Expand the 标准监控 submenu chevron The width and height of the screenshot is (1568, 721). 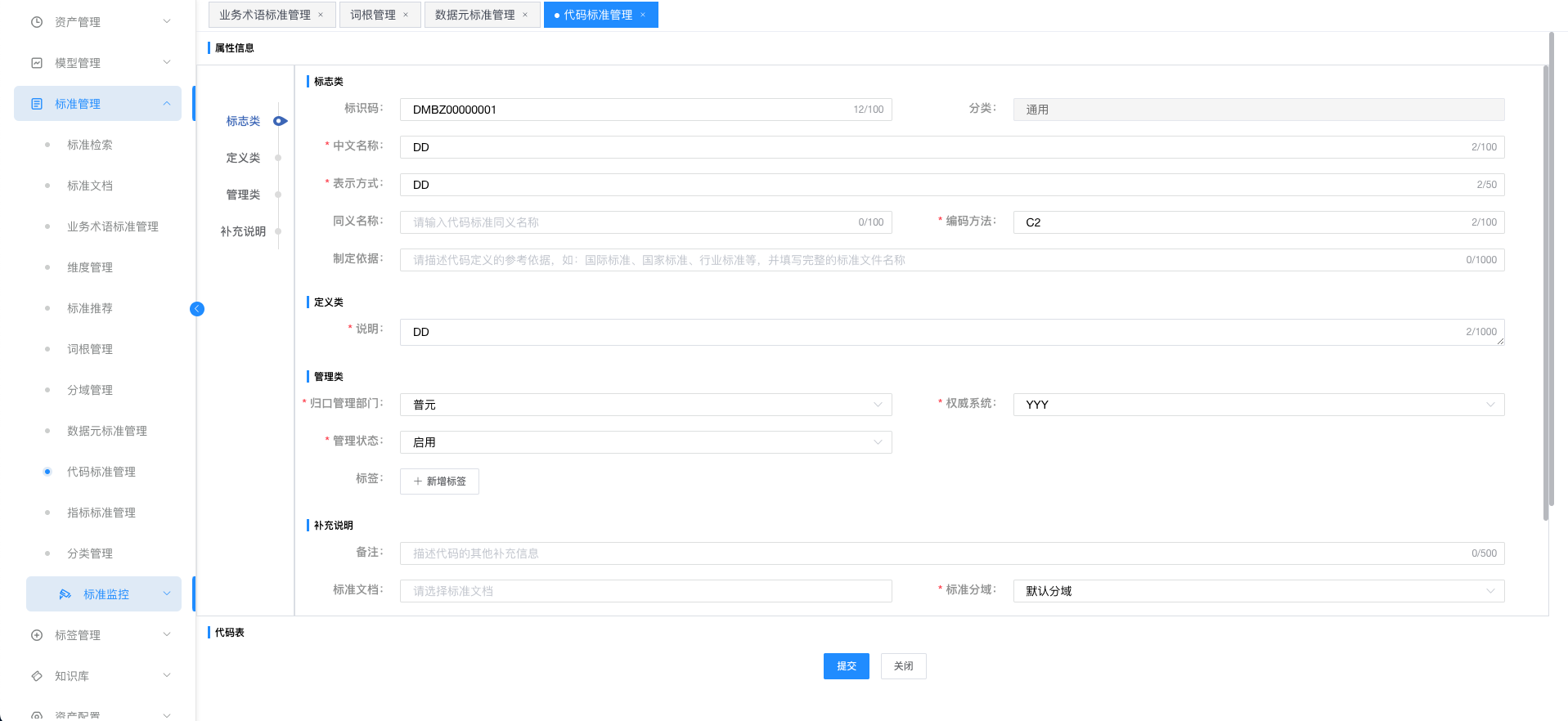tap(167, 593)
